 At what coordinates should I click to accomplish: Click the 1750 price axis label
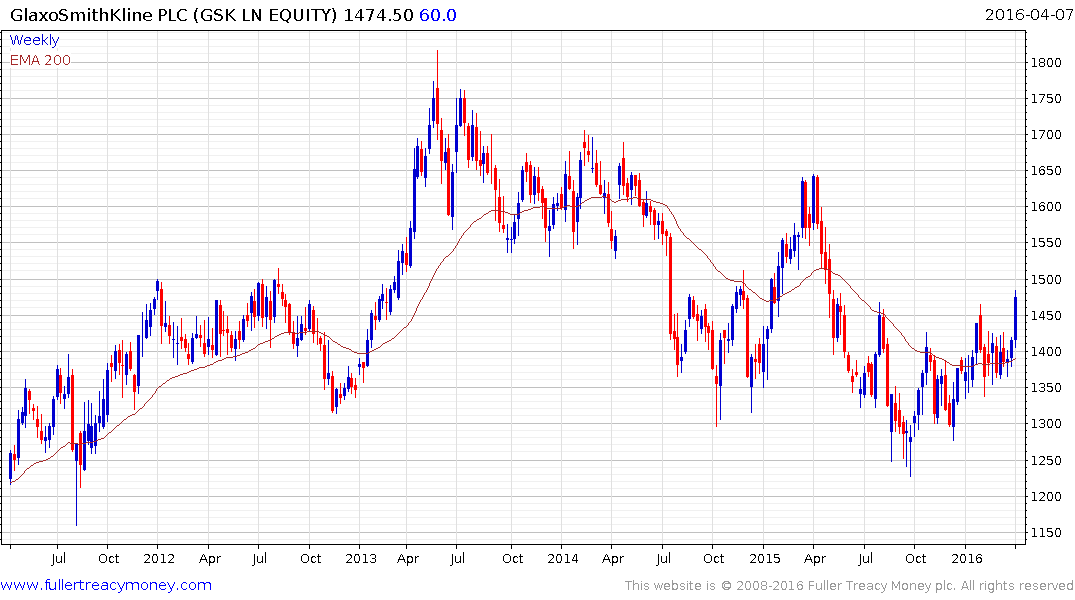tap(1046, 99)
